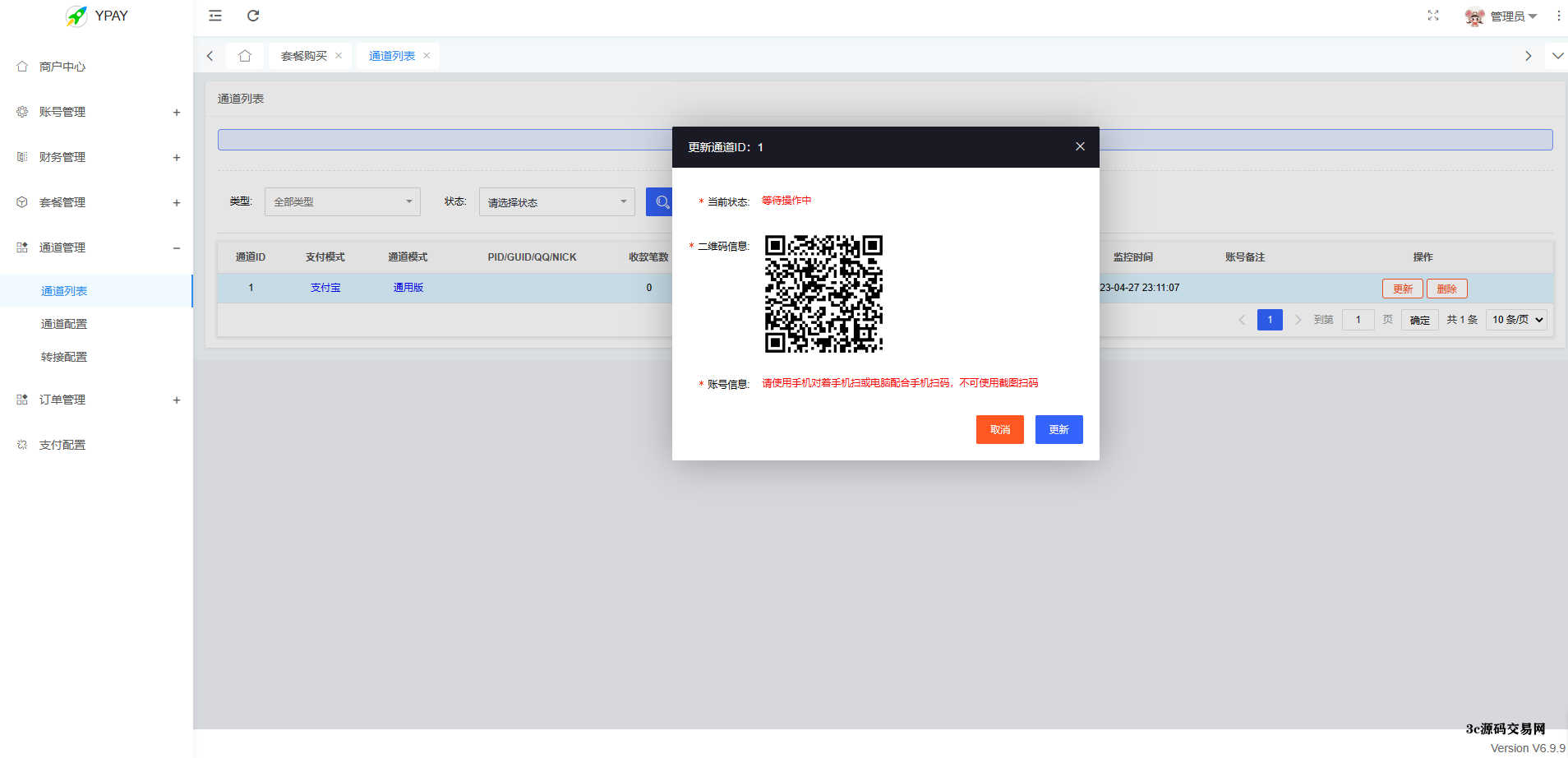Screen dimensions: 1568x758
Task: Click the 监控时间 column header
Action: point(1133,257)
